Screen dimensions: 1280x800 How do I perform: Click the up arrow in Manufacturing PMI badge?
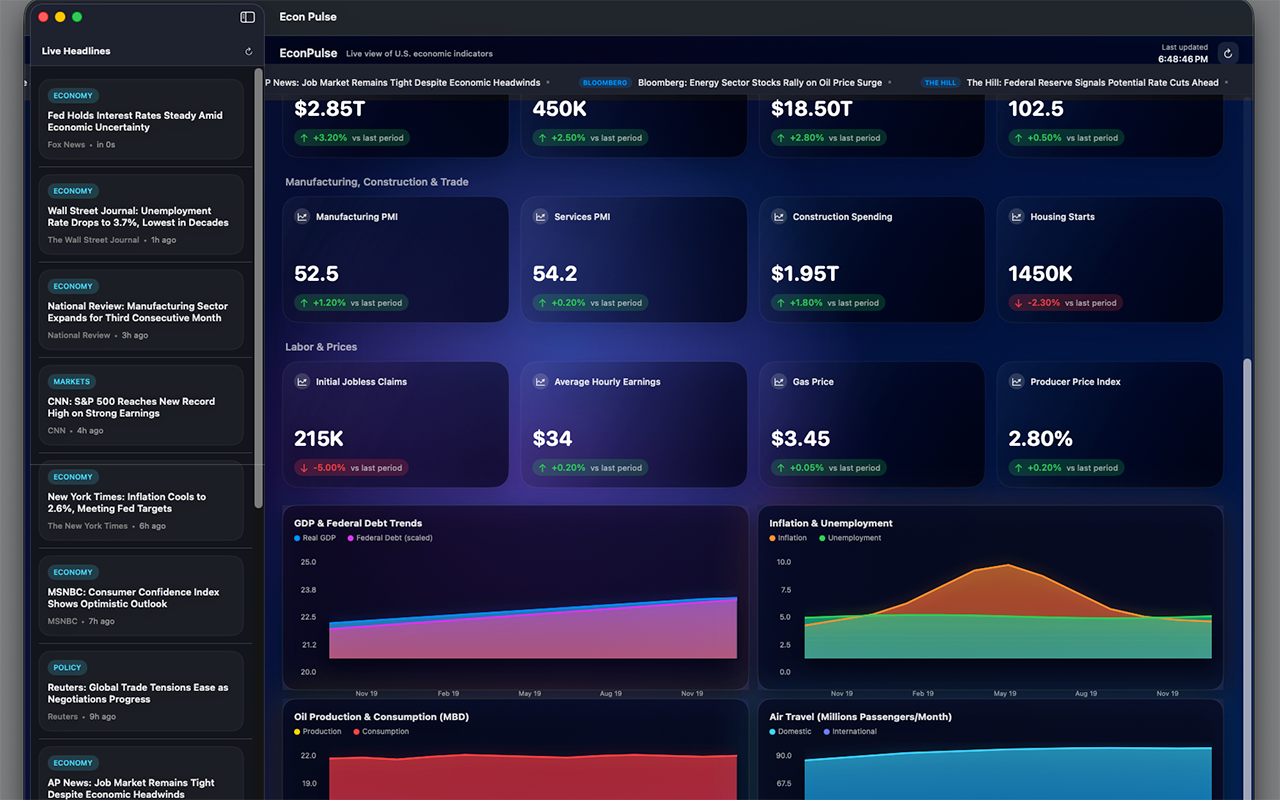click(304, 303)
